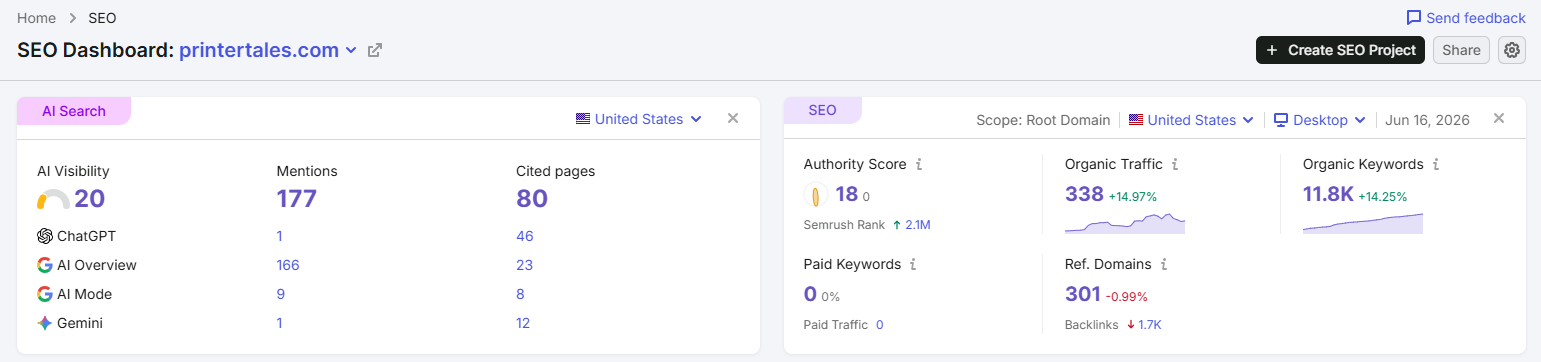Open Gemini mentions value 1
The height and width of the screenshot is (362, 1541).
point(280,323)
